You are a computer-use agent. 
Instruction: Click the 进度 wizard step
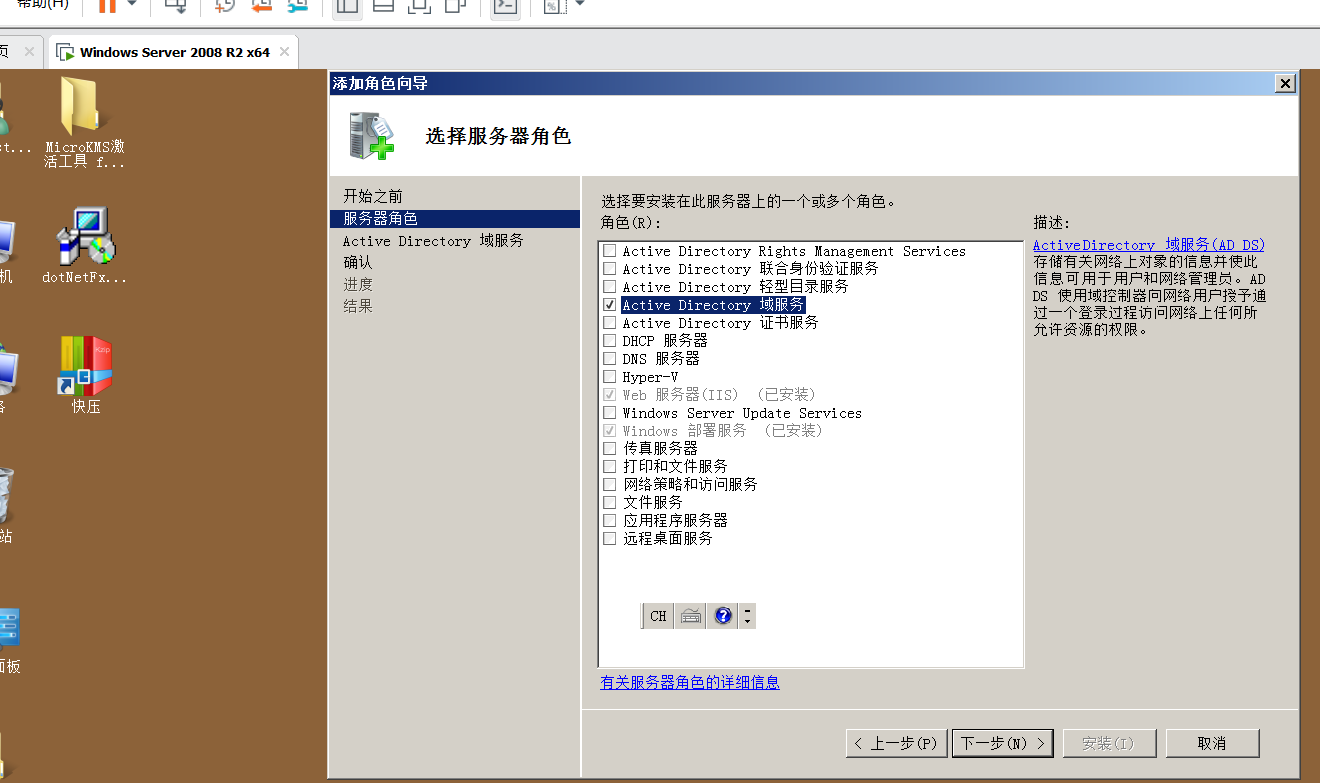point(358,284)
